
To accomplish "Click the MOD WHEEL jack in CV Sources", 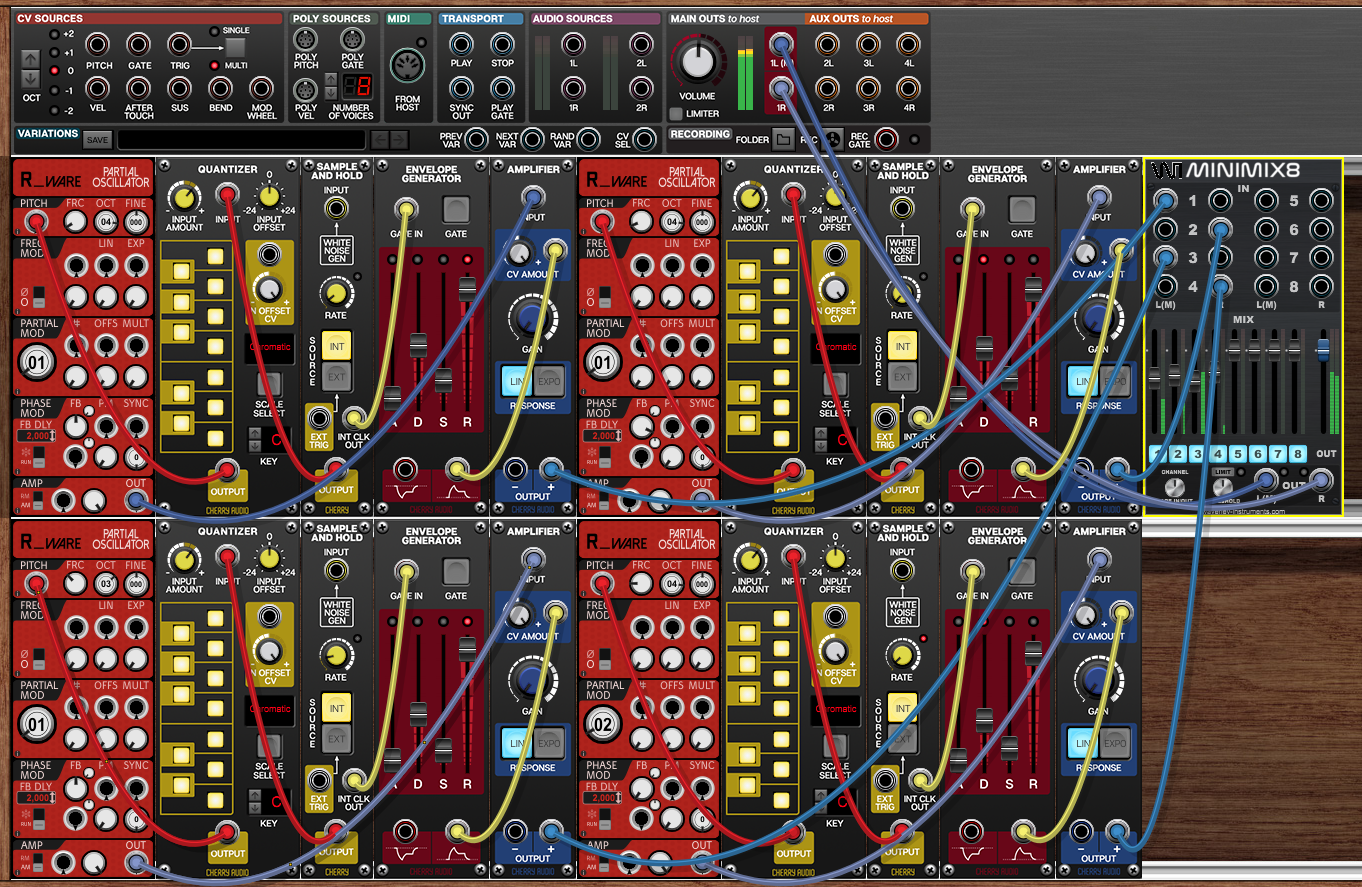I will (x=261, y=88).
